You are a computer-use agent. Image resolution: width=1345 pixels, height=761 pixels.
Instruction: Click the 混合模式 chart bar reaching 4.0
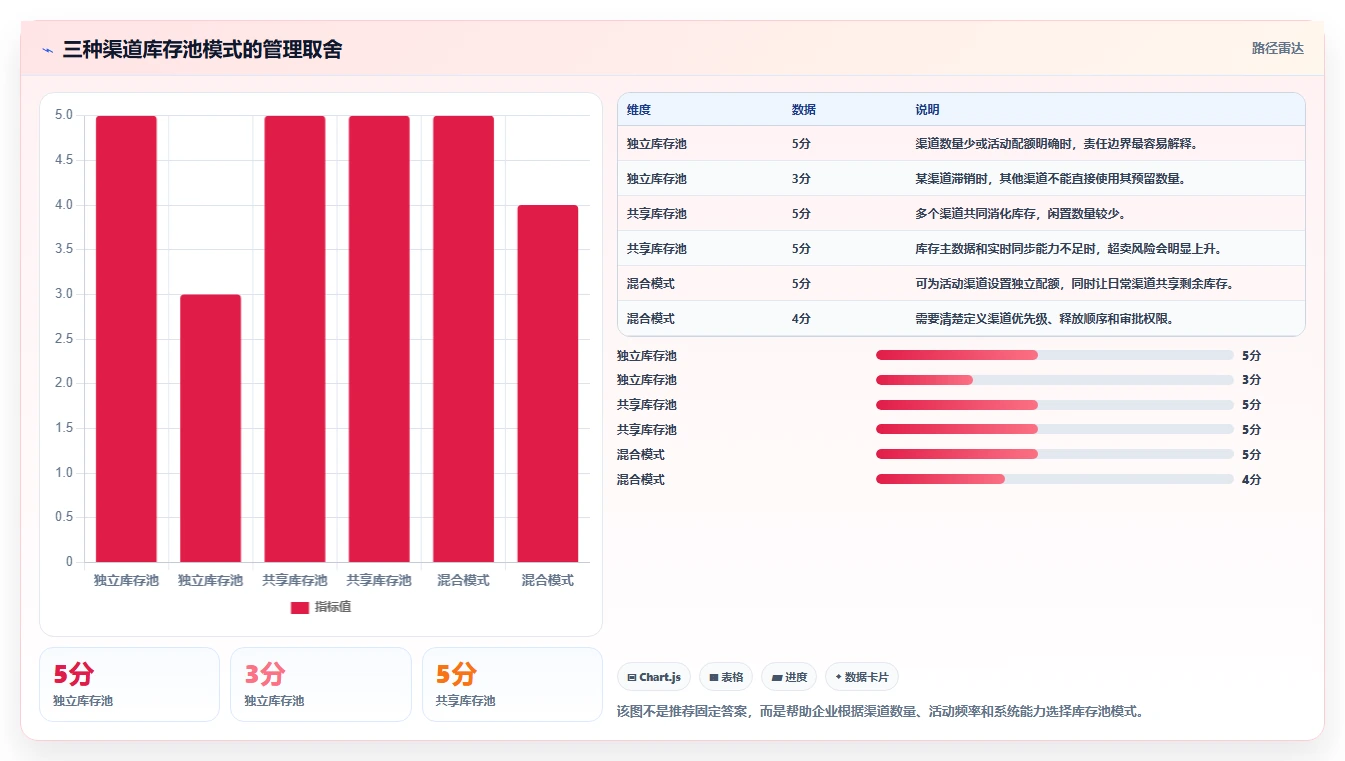[548, 383]
